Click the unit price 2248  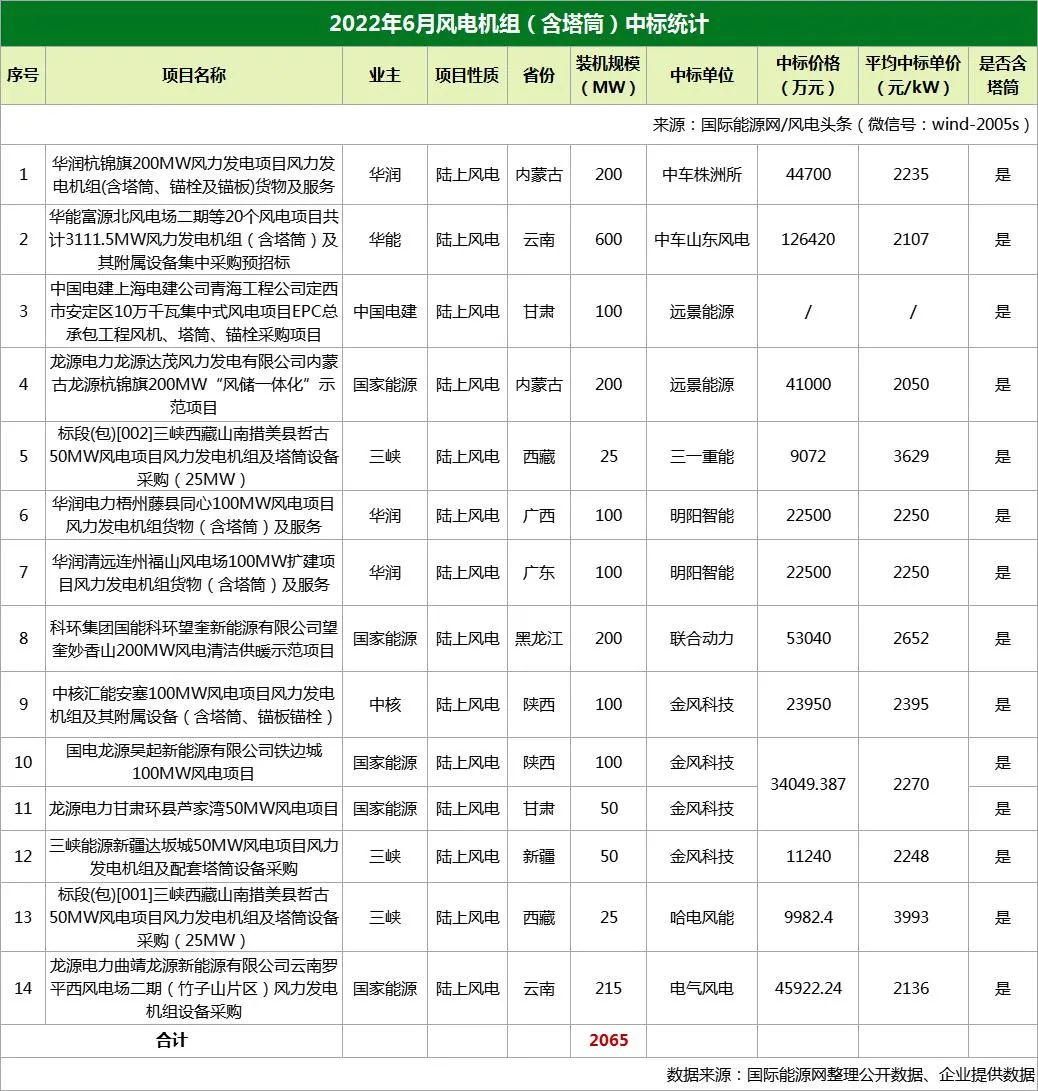[911, 857]
